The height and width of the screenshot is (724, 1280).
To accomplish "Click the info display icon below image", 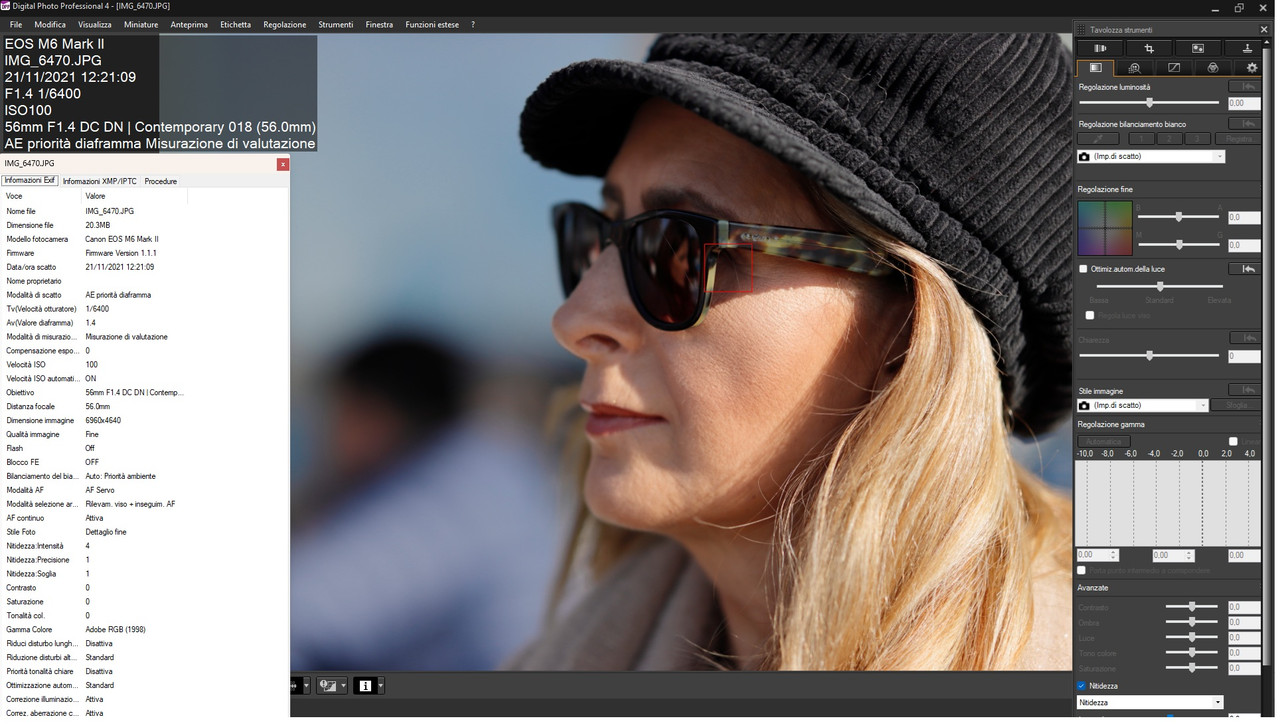I will 365,685.
